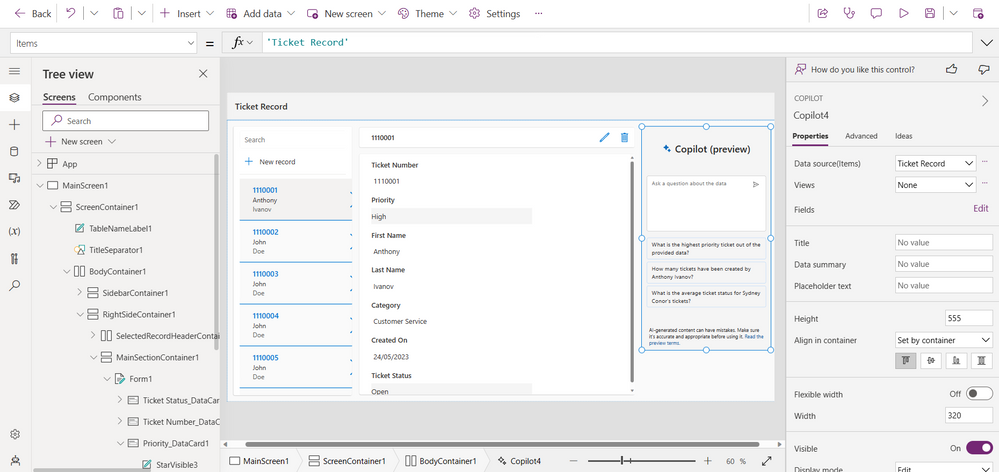Click the zoom slider handle
Screen dimensions: 999x472
622,461
